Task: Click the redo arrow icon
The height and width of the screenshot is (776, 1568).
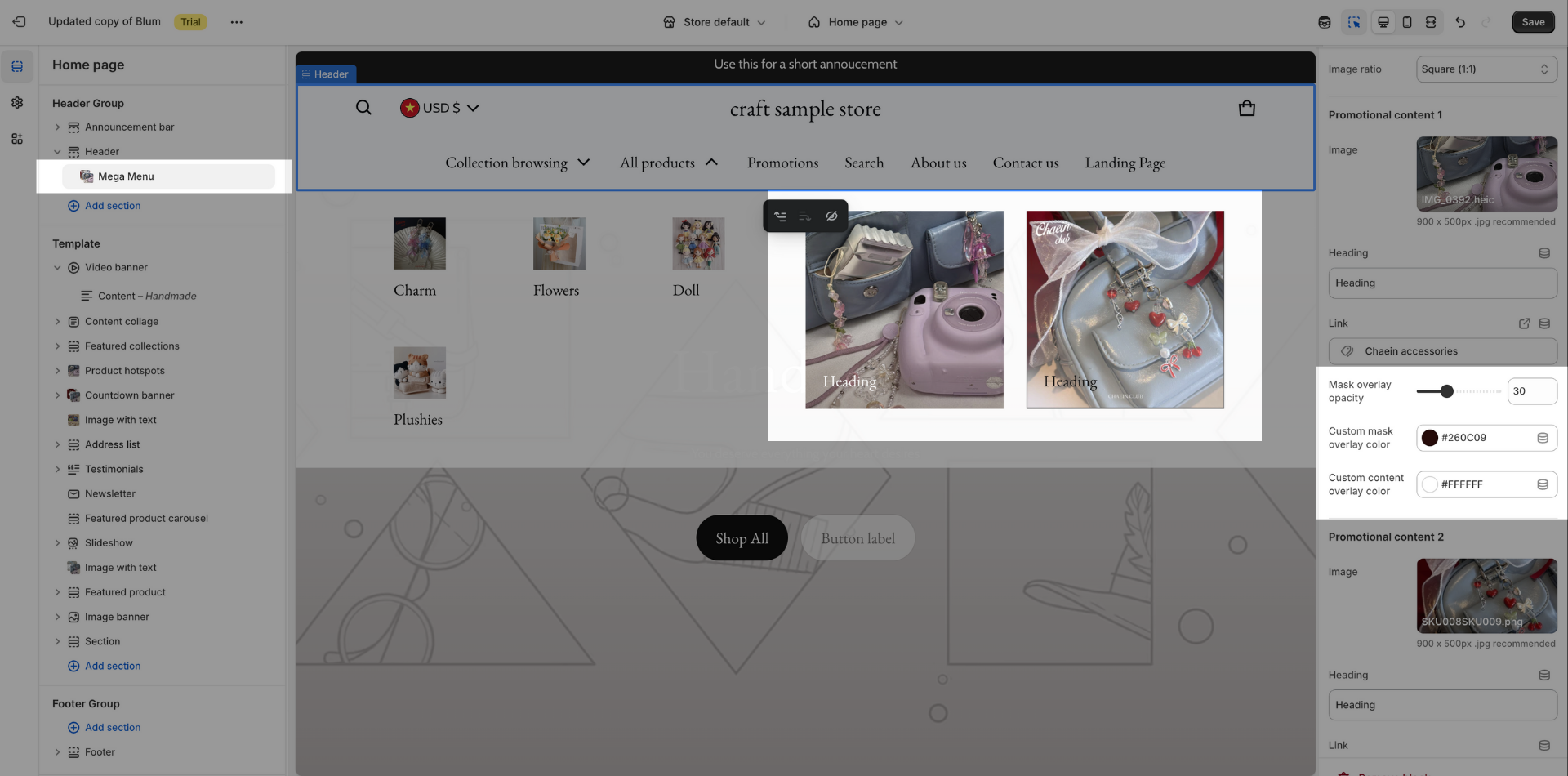Action: tap(1486, 22)
